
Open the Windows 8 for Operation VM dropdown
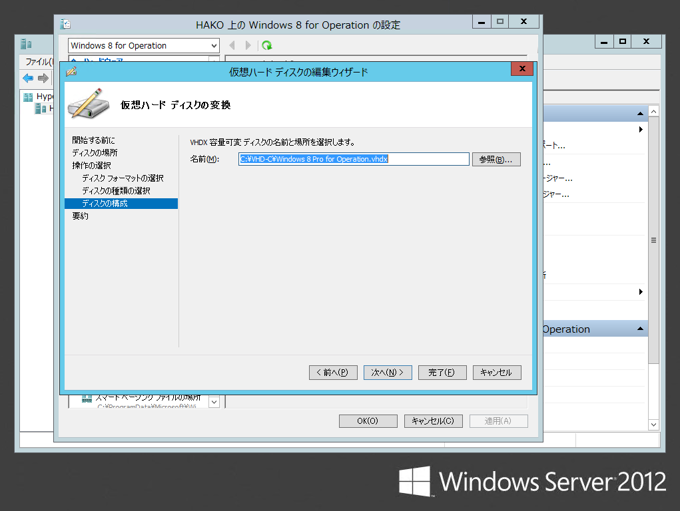click(x=144, y=46)
